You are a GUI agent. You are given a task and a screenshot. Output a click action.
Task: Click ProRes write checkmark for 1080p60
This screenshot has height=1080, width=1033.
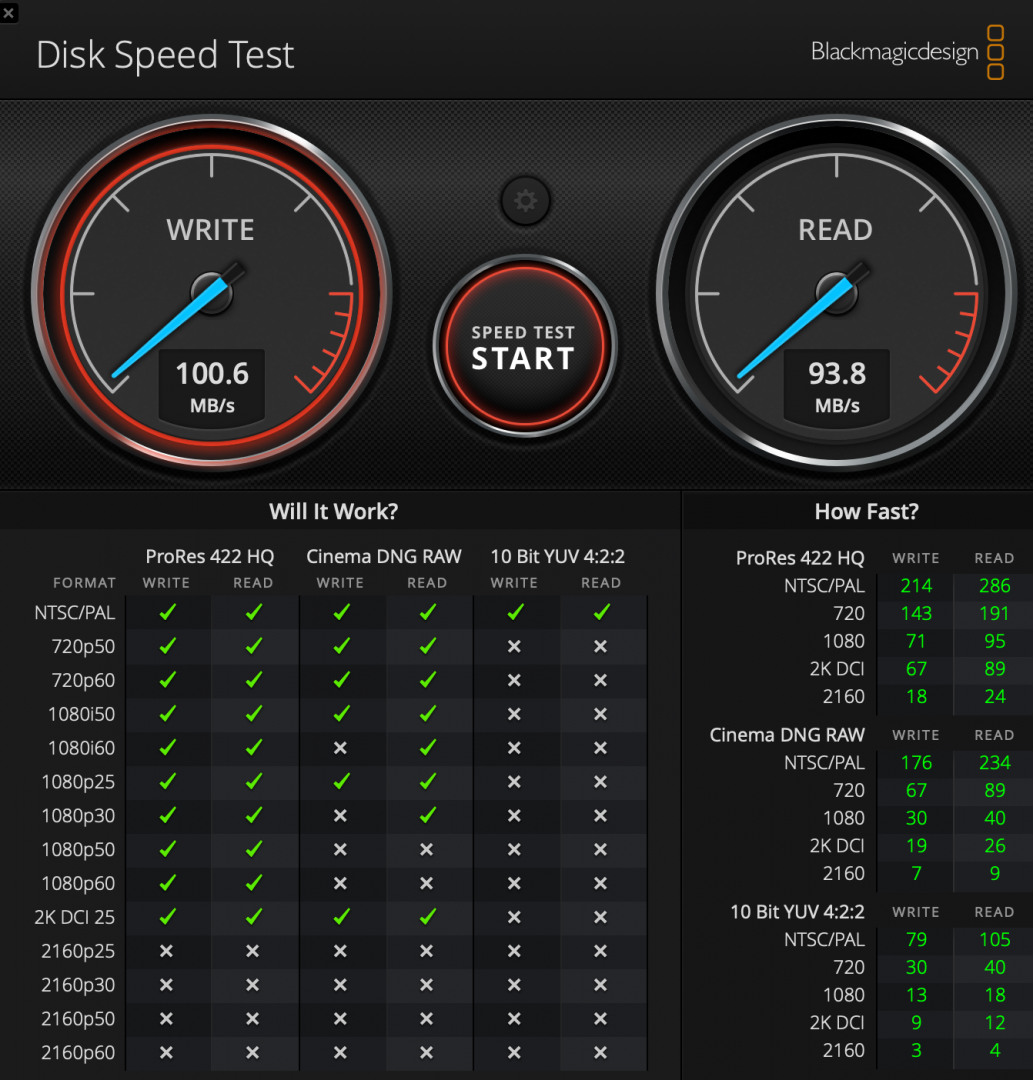tap(167, 882)
